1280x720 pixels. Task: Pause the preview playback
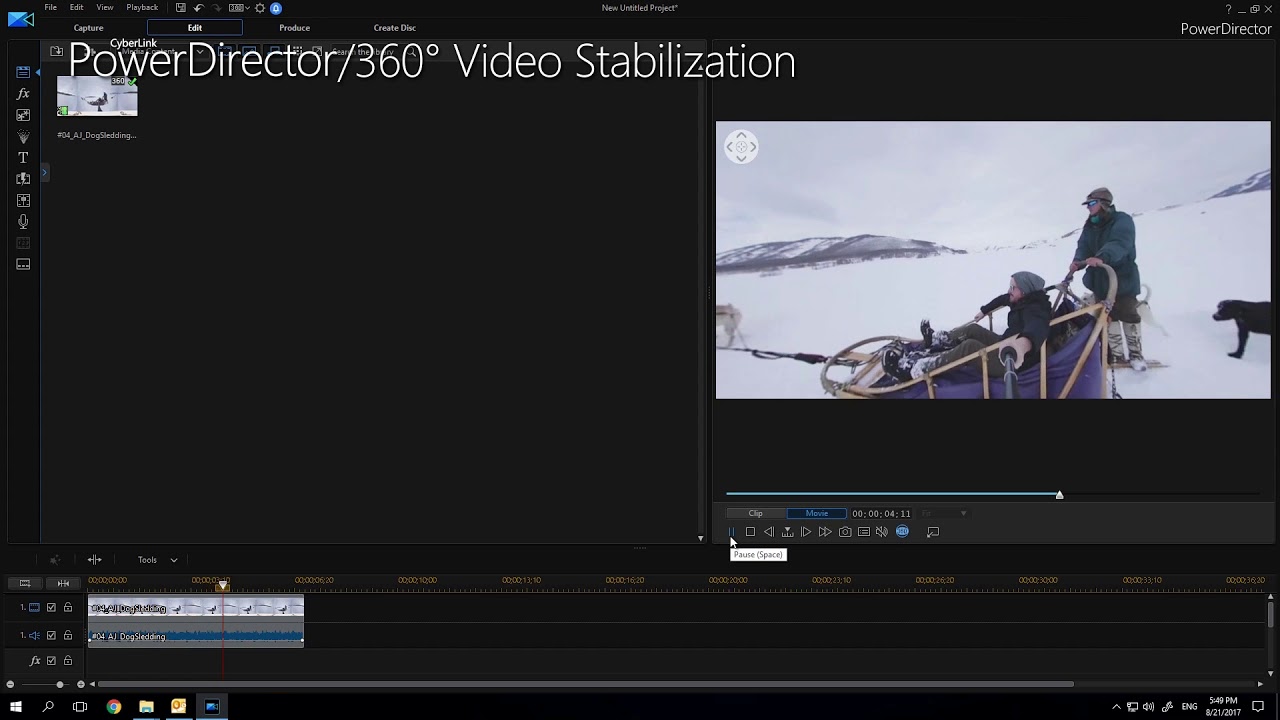[x=731, y=532]
